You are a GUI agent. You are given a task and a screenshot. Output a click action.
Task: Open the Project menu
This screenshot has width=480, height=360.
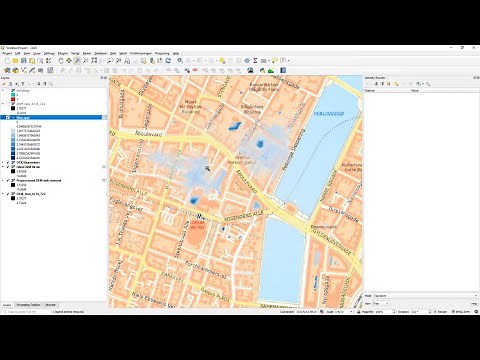point(7,53)
